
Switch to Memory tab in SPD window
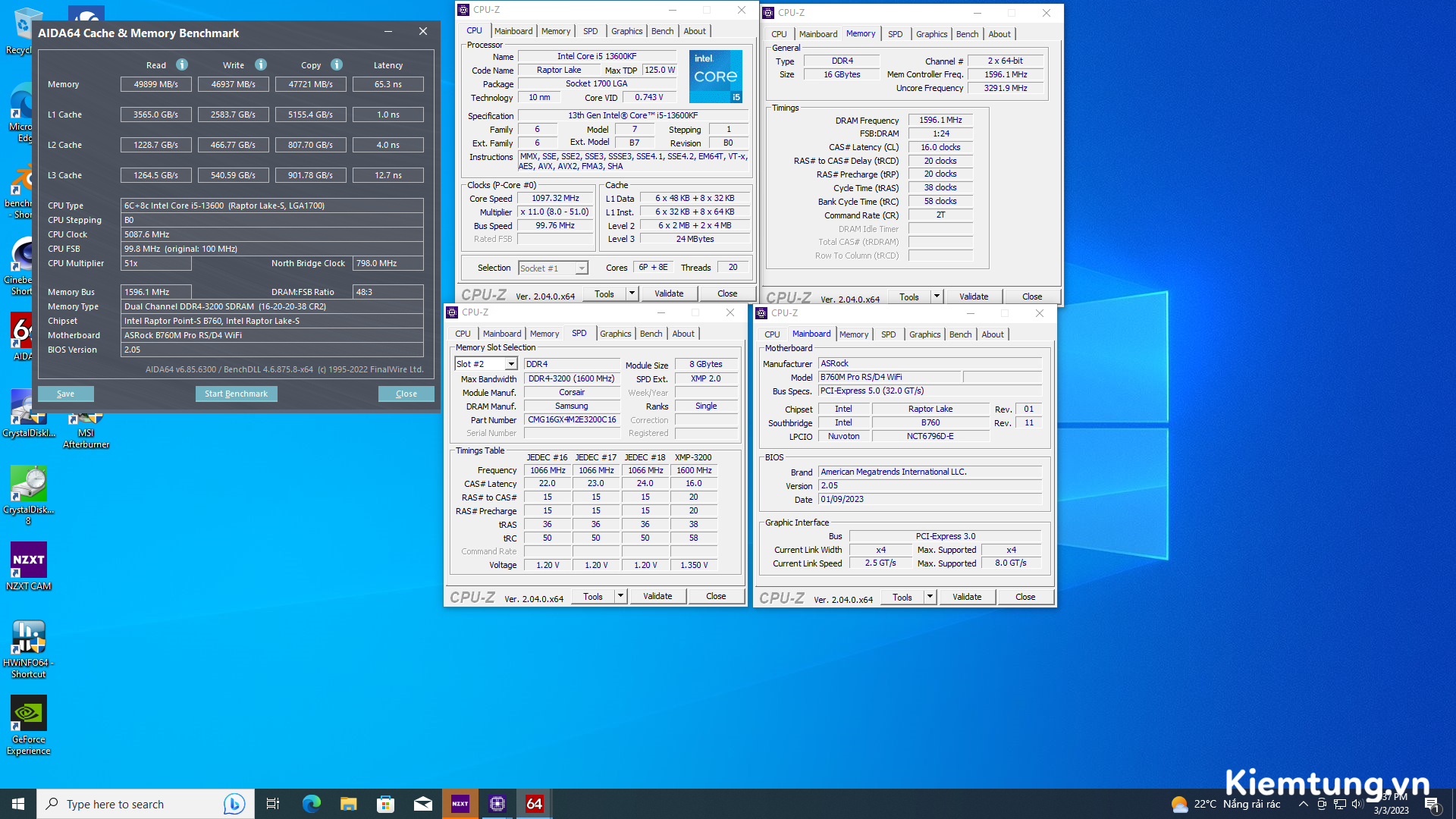(x=544, y=334)
